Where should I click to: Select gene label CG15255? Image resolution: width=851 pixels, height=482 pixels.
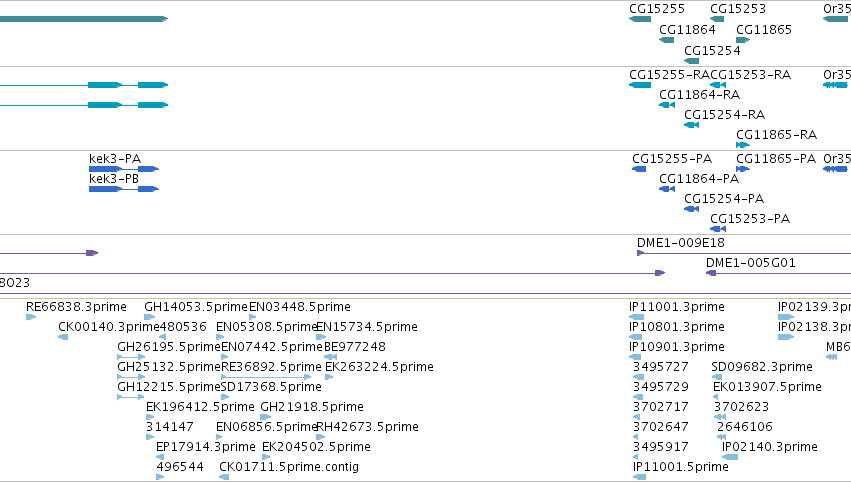(657, 9)
